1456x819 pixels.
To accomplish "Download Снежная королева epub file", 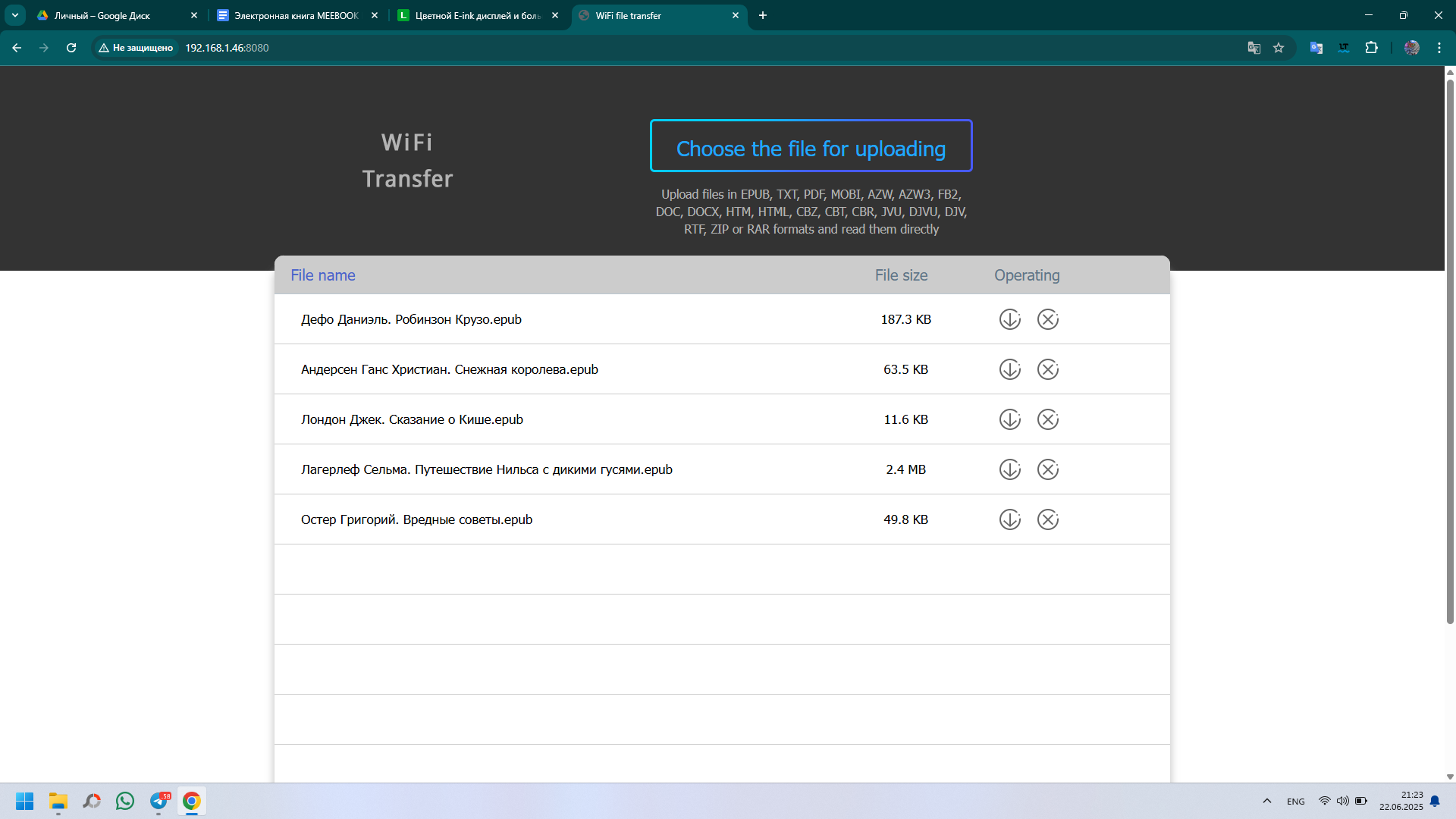I will point(1009,369).
